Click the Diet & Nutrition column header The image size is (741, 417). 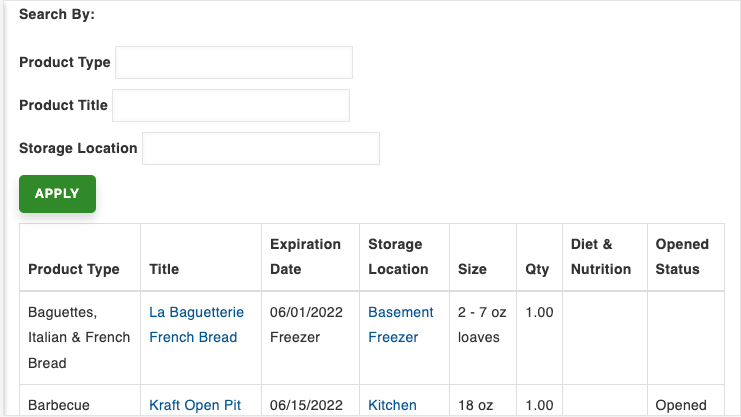pos(601,257)
